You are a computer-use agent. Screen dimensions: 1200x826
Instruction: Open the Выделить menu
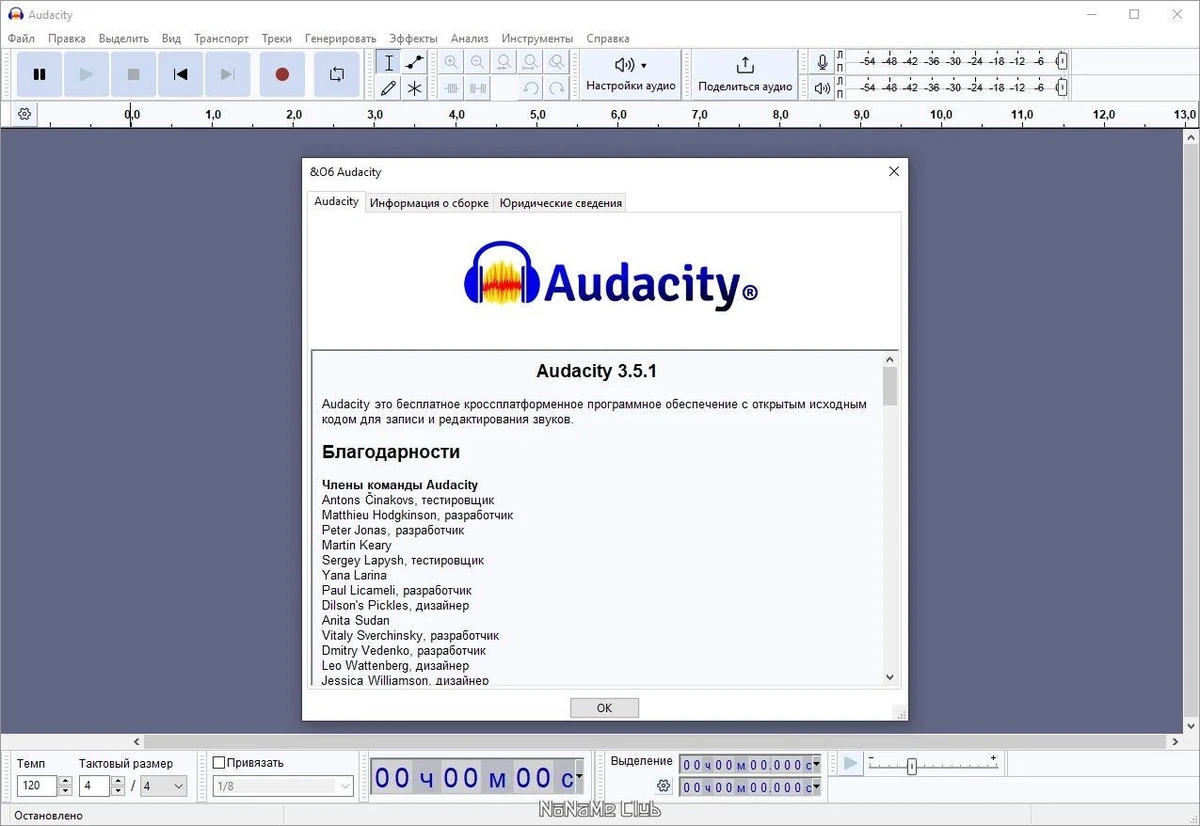point(124,38)
